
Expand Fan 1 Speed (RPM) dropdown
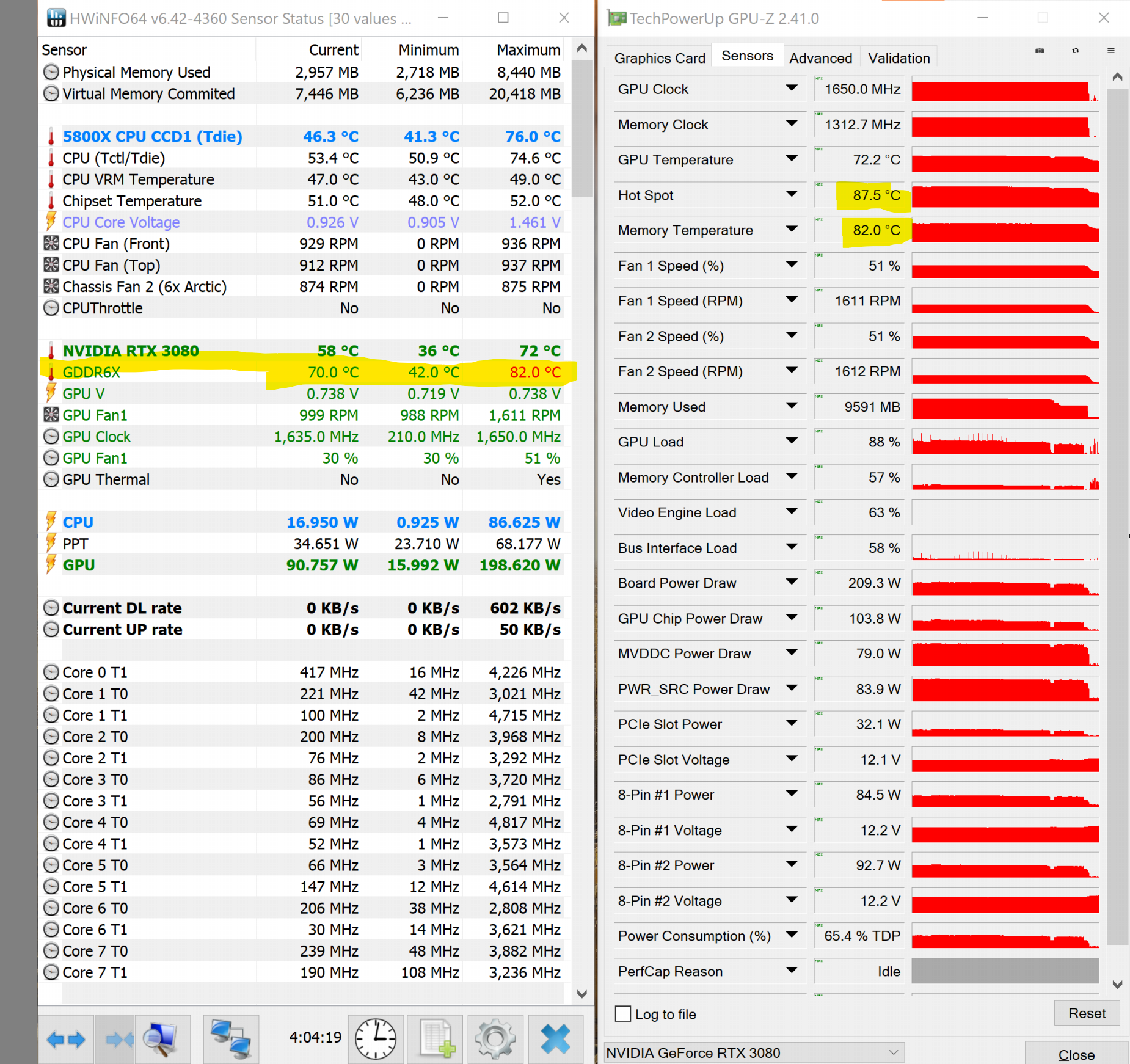[x=792, y=300]
